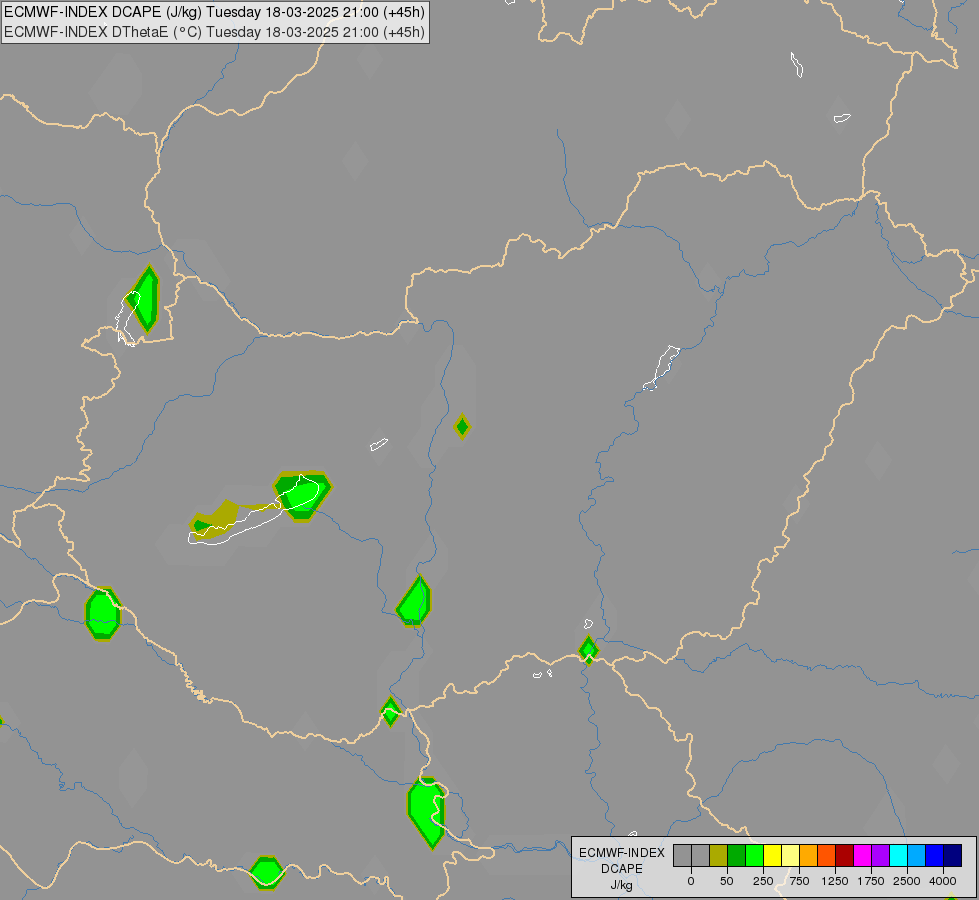Pick the purple legend swatch
This screenshot has width=979, height=900.
coord(881,855)
